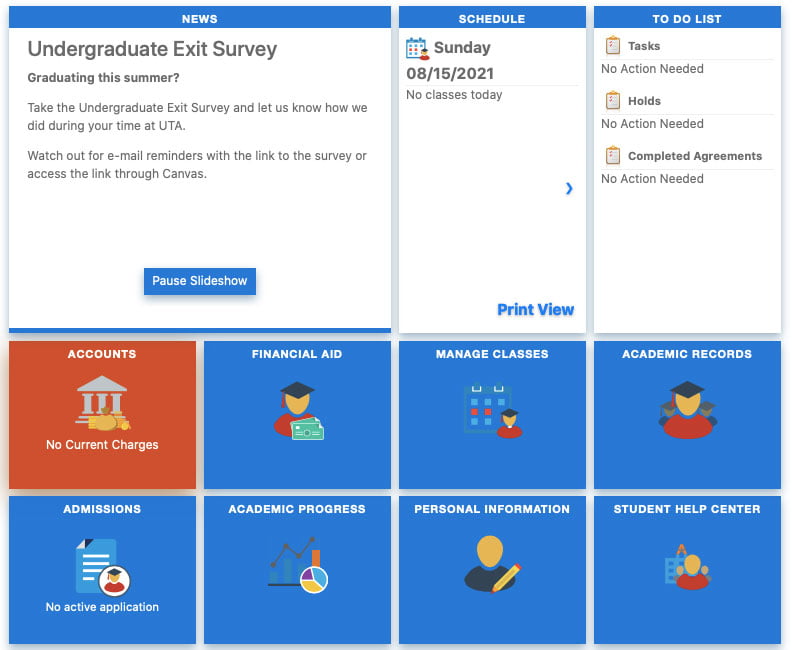The image size is (792, 650).
Task: Click the Tasks clipboard icon
Action: (x=613, y=46)
